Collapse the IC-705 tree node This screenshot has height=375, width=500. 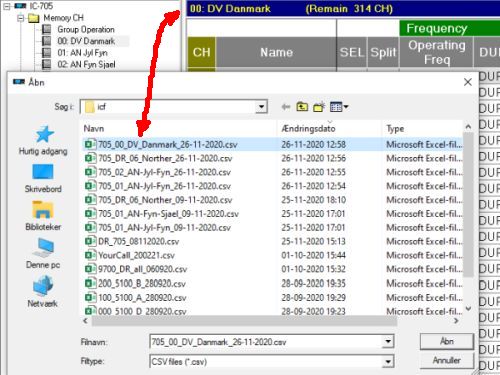[7, 6]
